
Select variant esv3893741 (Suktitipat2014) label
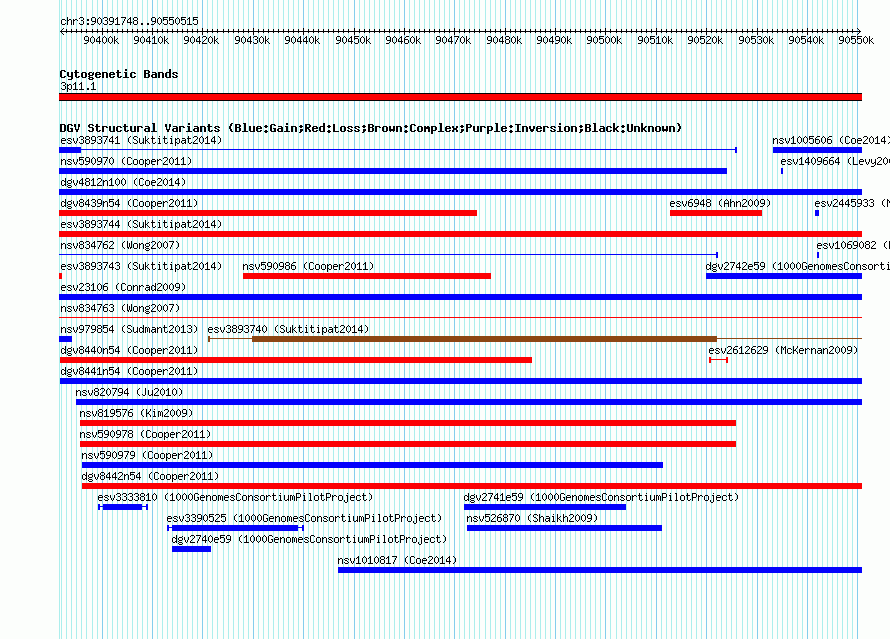(x=141, y=140)
